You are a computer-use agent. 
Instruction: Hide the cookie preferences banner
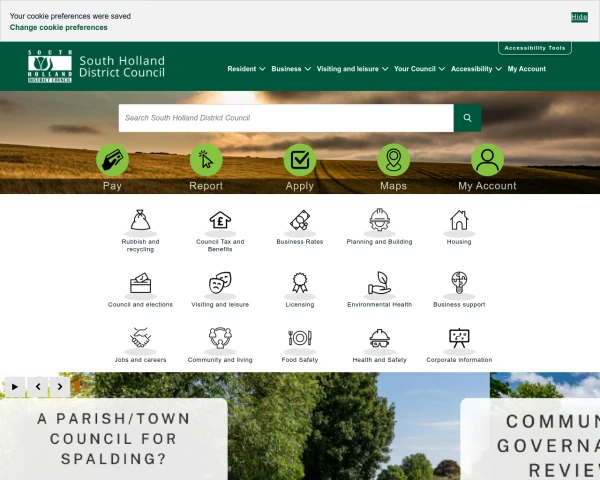pos(579,17)
